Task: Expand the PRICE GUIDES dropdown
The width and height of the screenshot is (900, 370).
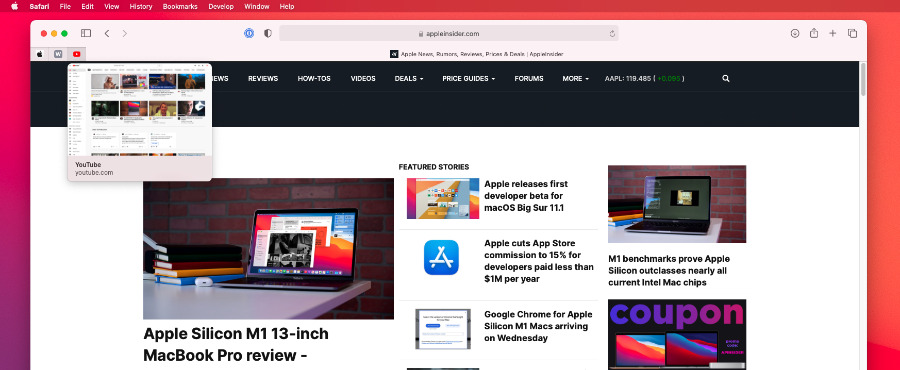Action: [468, 79]
